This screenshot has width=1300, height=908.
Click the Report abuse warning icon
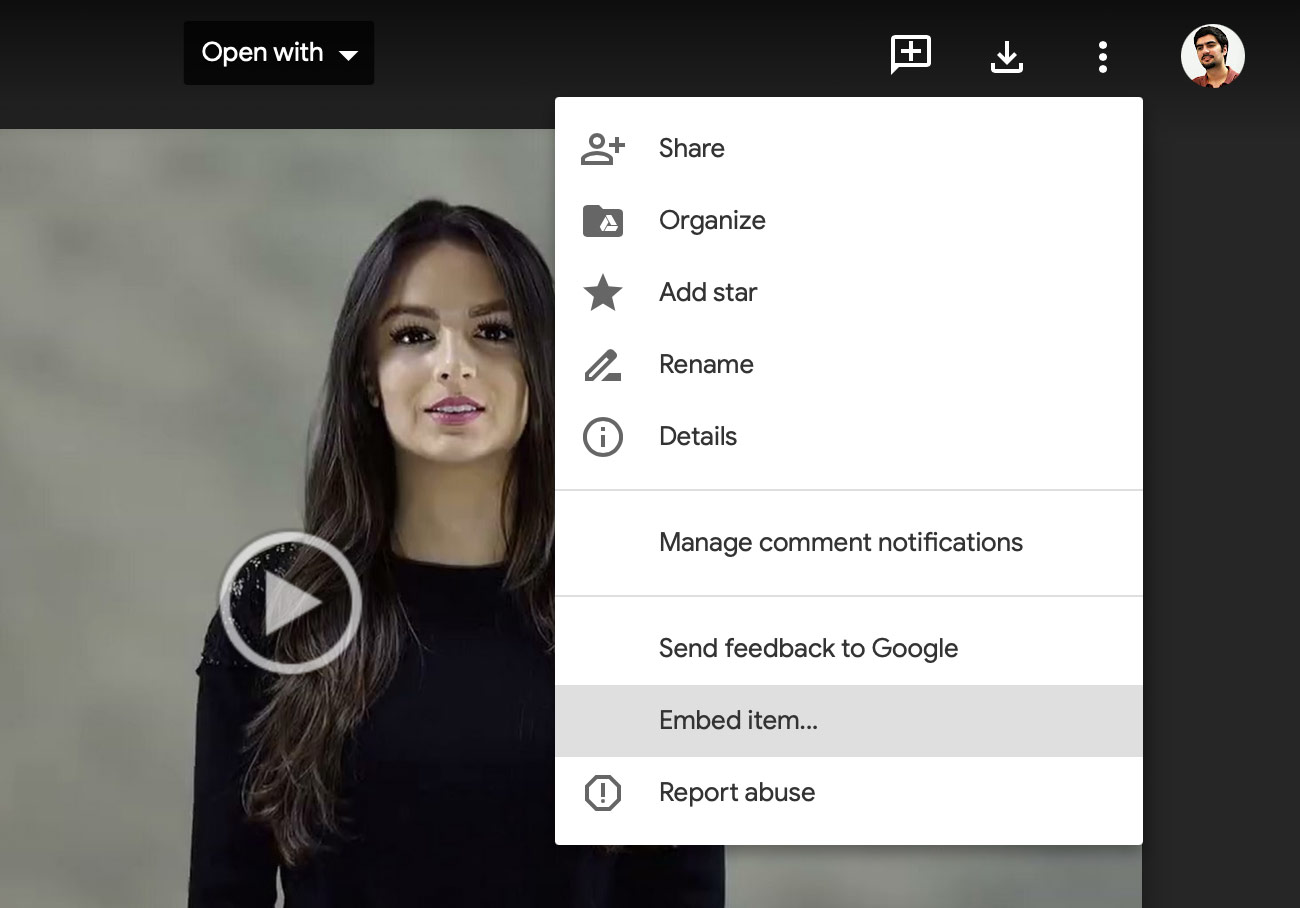(x=602, y=793)
